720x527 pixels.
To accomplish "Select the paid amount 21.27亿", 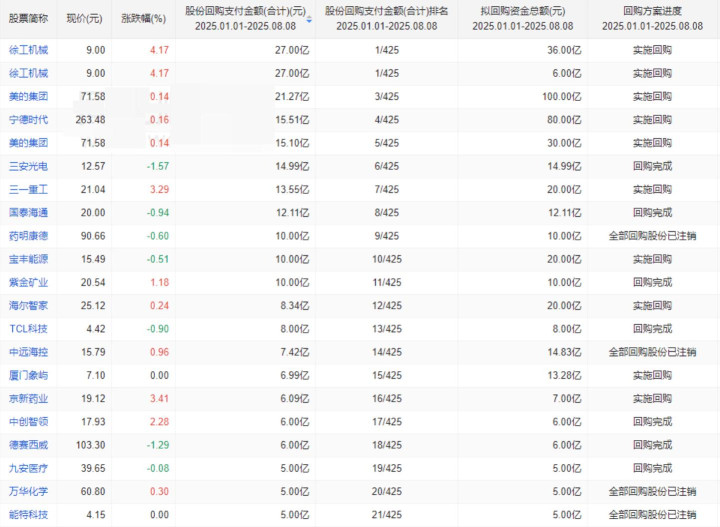I will [x=292, y=96].
